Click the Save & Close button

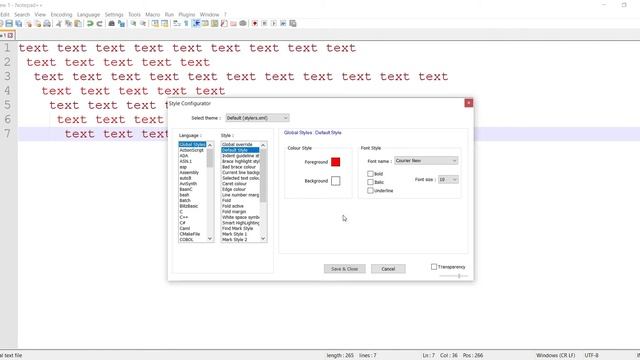344,269
